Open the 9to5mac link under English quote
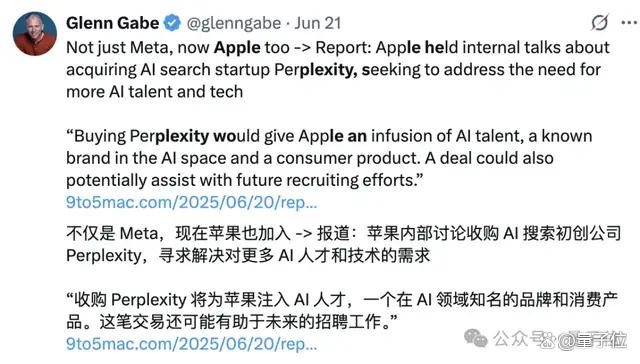The width and height of the screenshot is (640, 364). (191, 202)
